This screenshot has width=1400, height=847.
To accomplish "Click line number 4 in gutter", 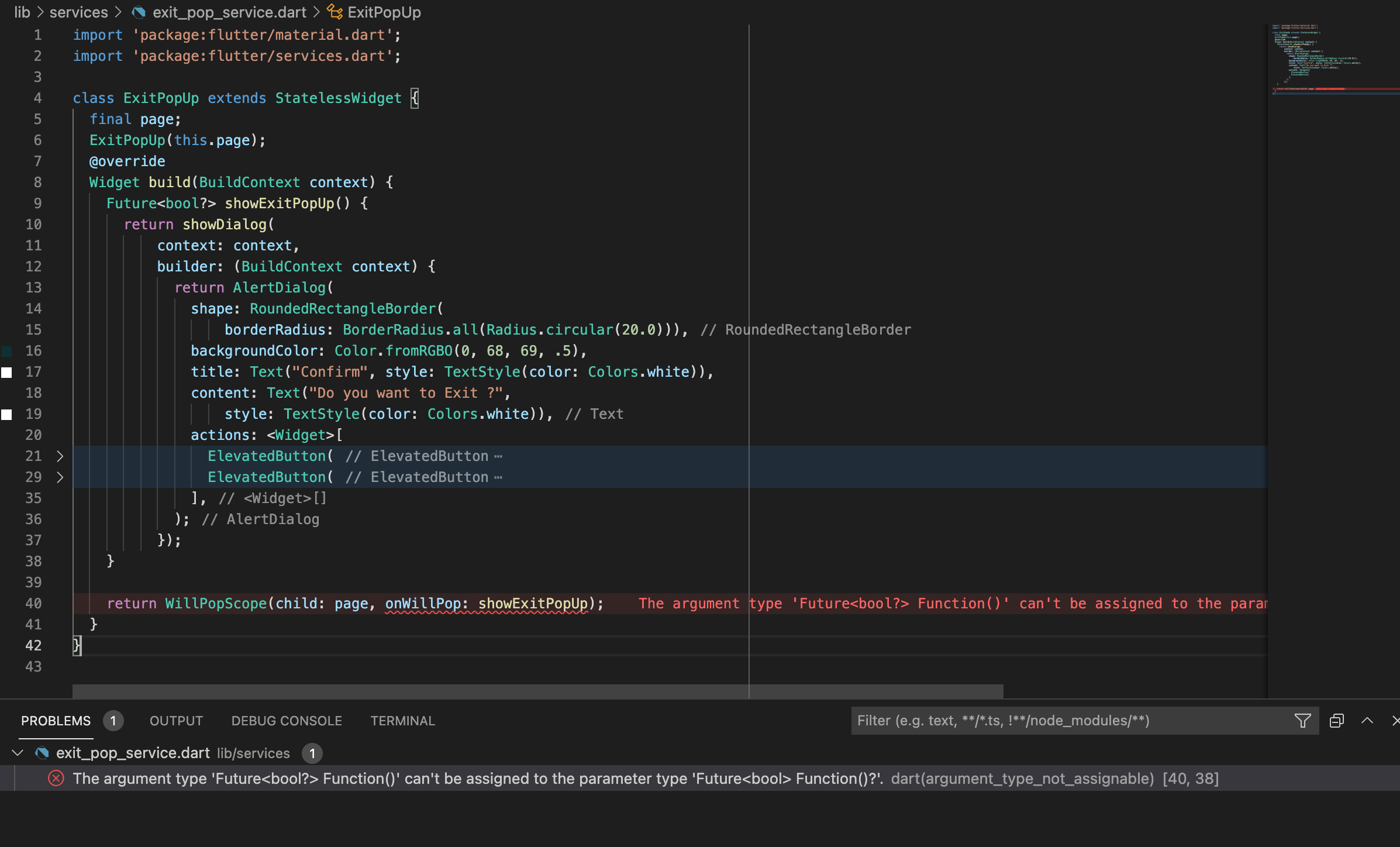I will (37, 98).
